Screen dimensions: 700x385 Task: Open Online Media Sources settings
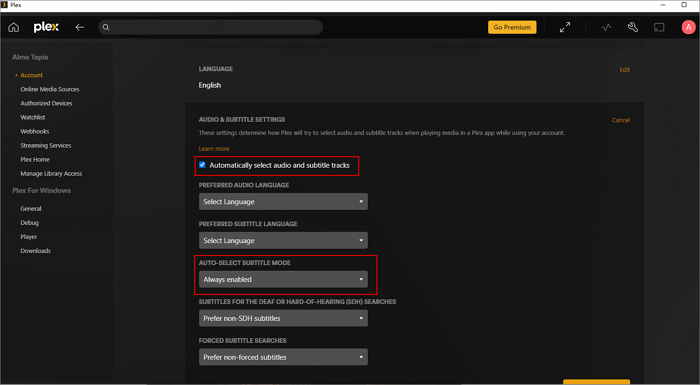tap(50, 89)
